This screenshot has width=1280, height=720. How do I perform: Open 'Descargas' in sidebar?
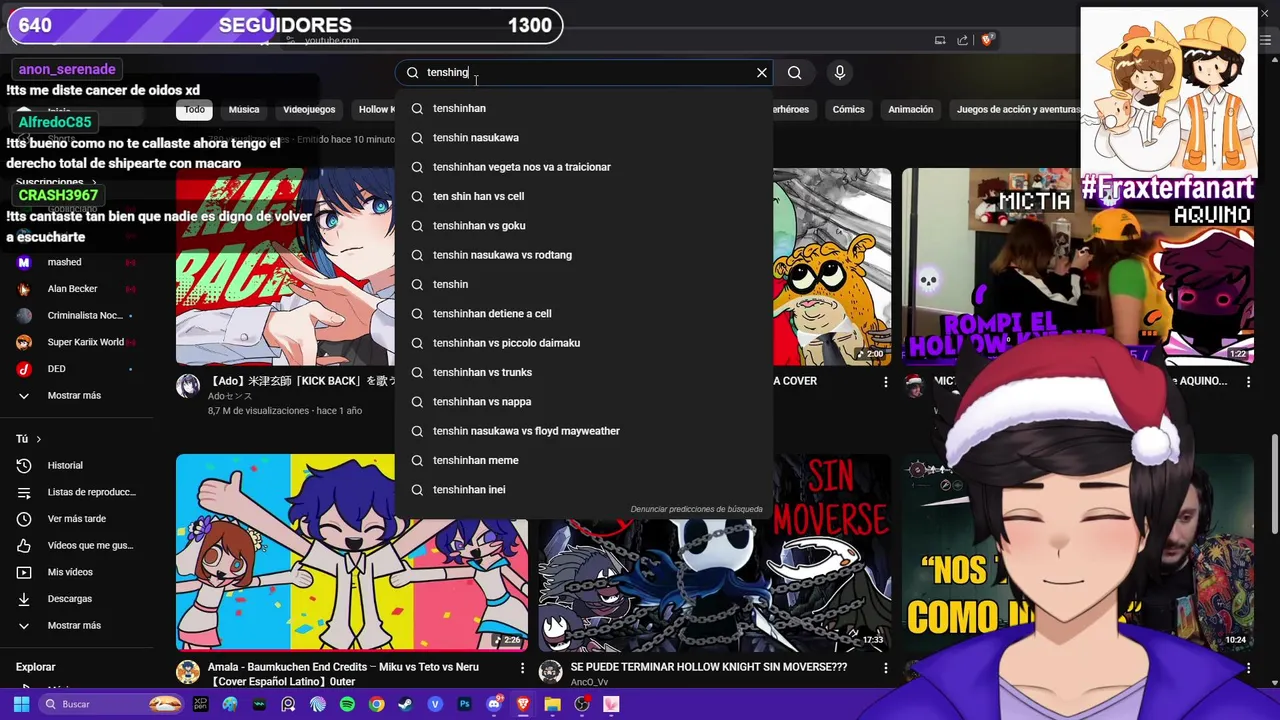click(76, 599)
